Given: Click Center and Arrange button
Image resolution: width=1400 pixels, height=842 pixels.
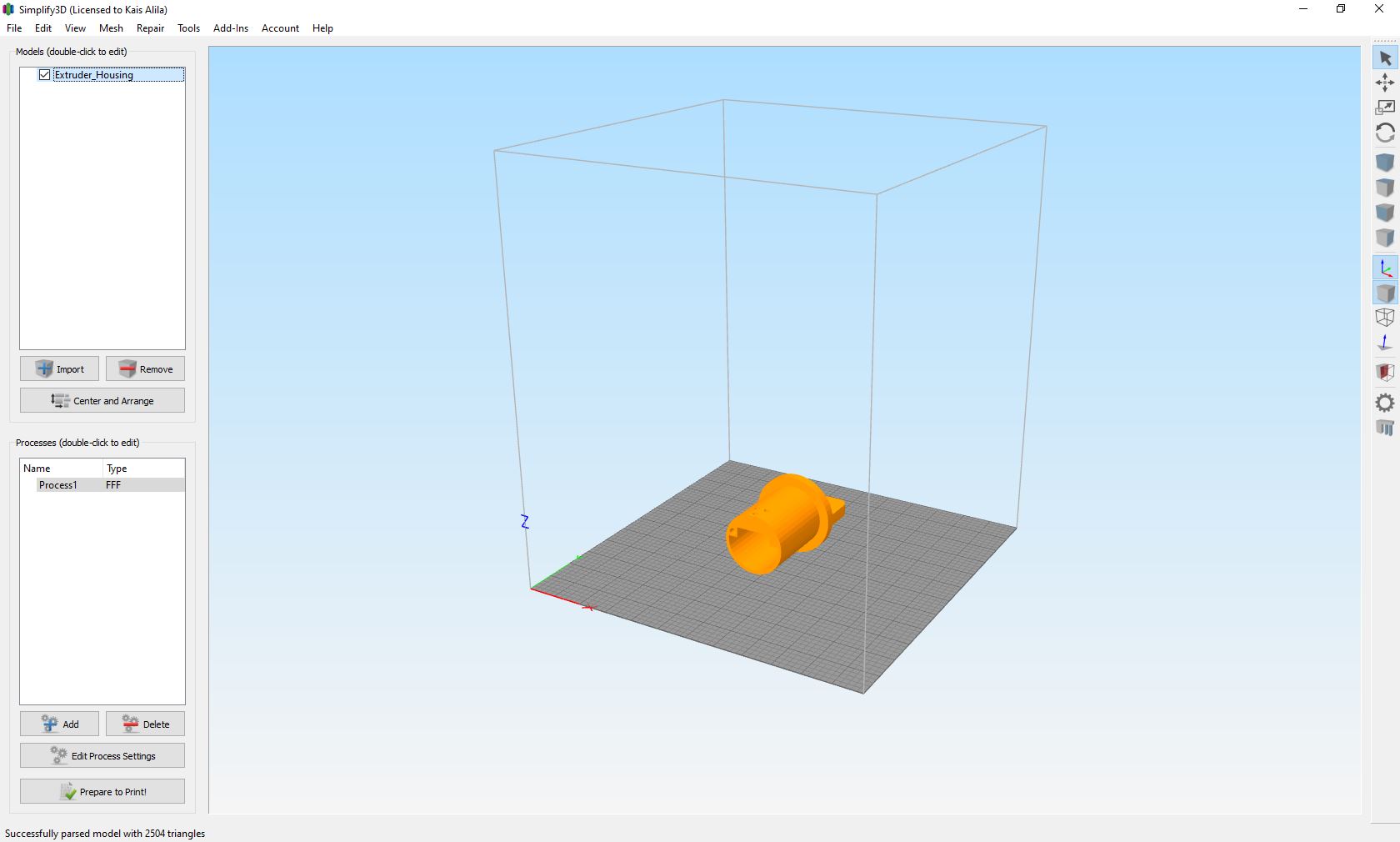Looking at the screenshot, I should (102, 400).
